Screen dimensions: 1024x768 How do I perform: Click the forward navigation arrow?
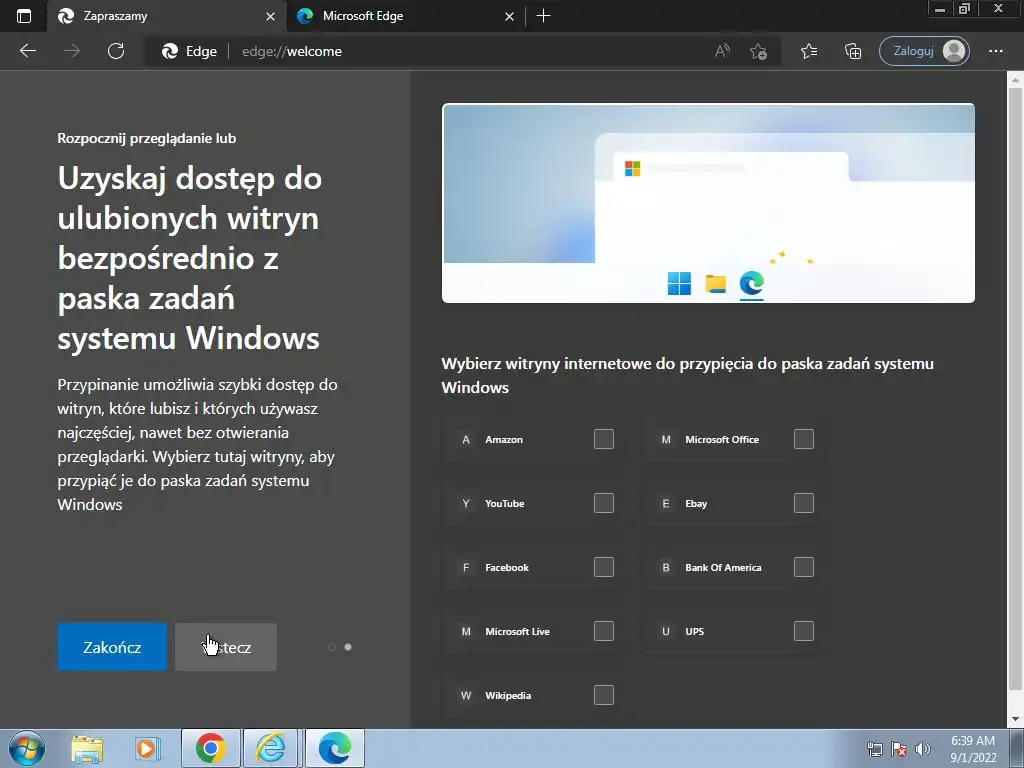tap(72, 51)
